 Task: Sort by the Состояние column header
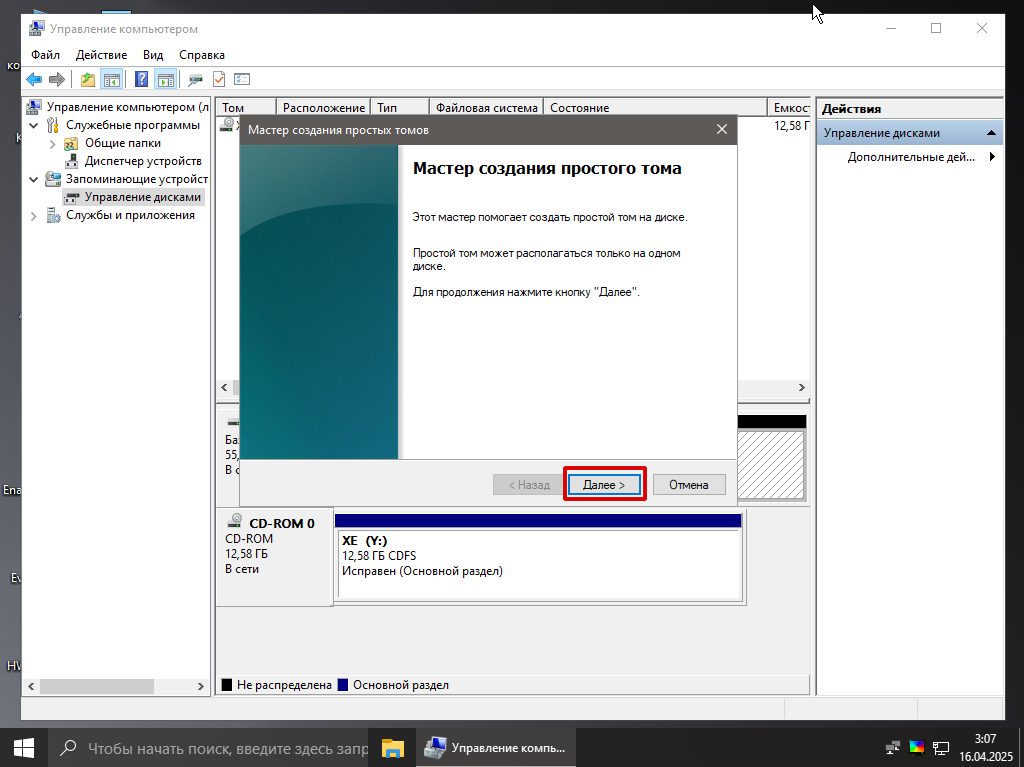tap(655, 108)
